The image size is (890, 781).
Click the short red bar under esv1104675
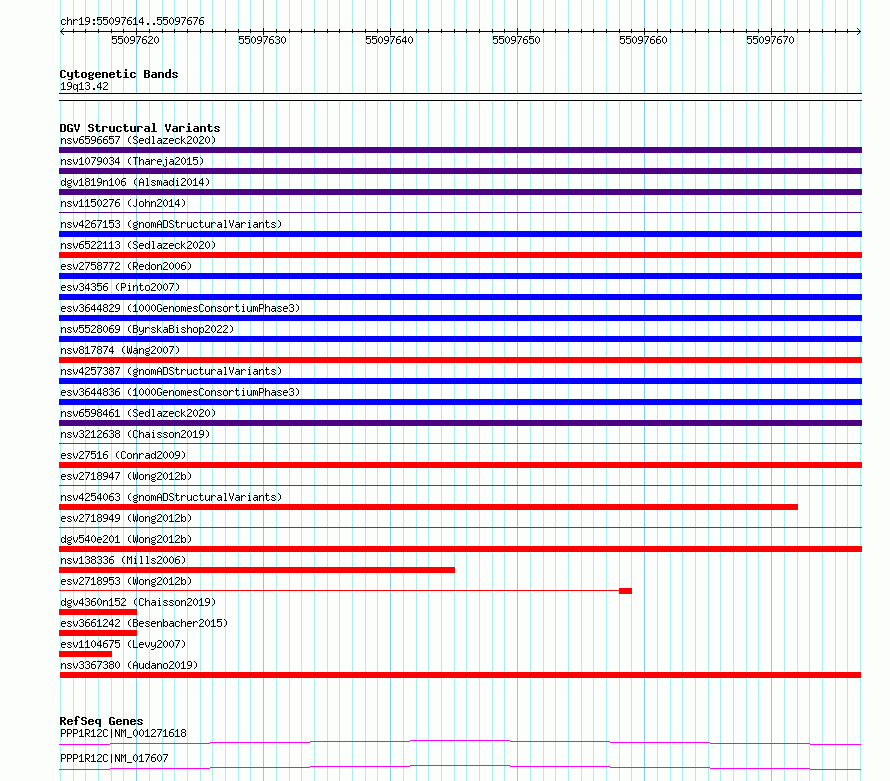(x=85, y=654)
